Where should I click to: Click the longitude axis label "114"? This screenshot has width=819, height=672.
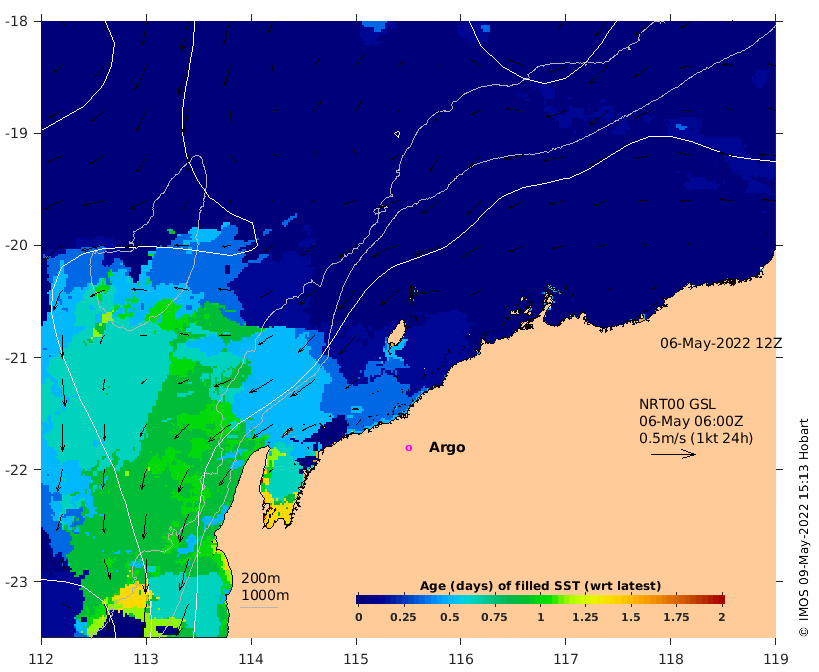tap(251, 659)
